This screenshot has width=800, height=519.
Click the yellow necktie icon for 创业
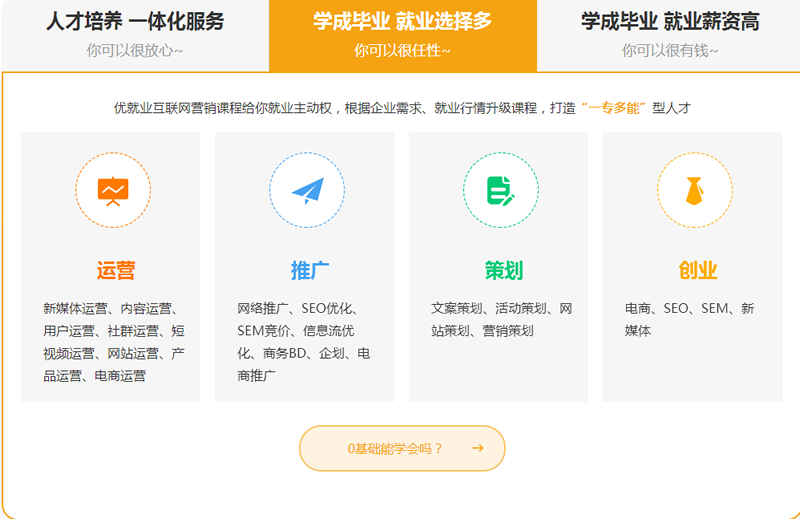[694, 190]
